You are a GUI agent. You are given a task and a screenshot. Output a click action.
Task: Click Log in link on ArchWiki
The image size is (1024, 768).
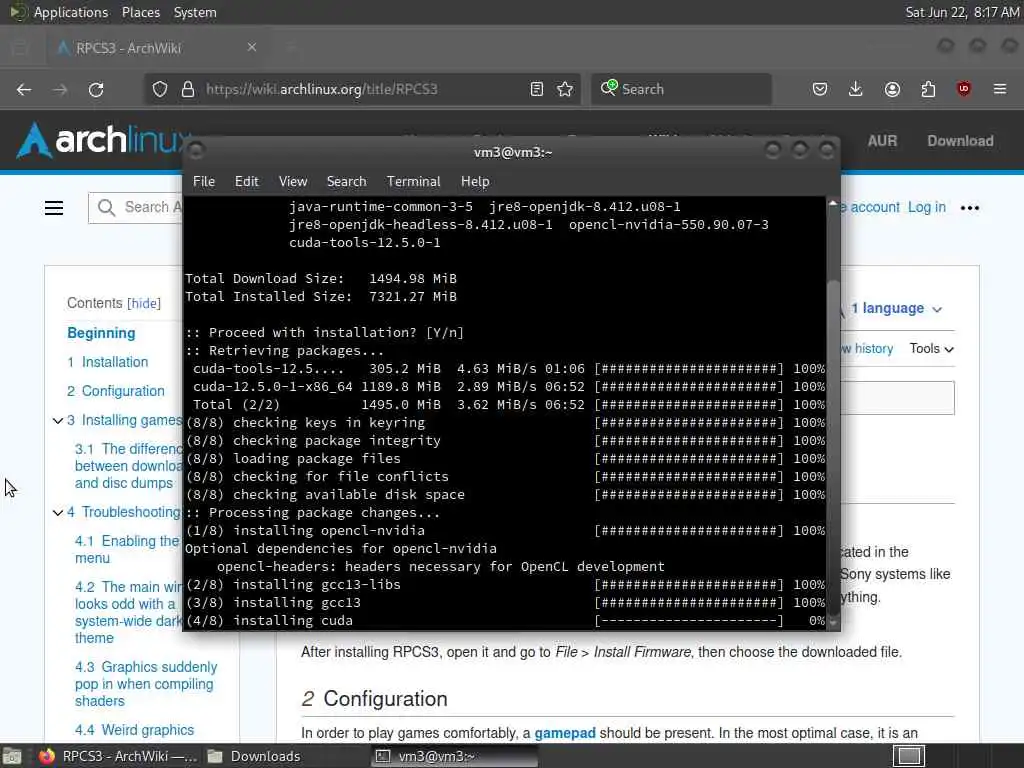(926, 207)
